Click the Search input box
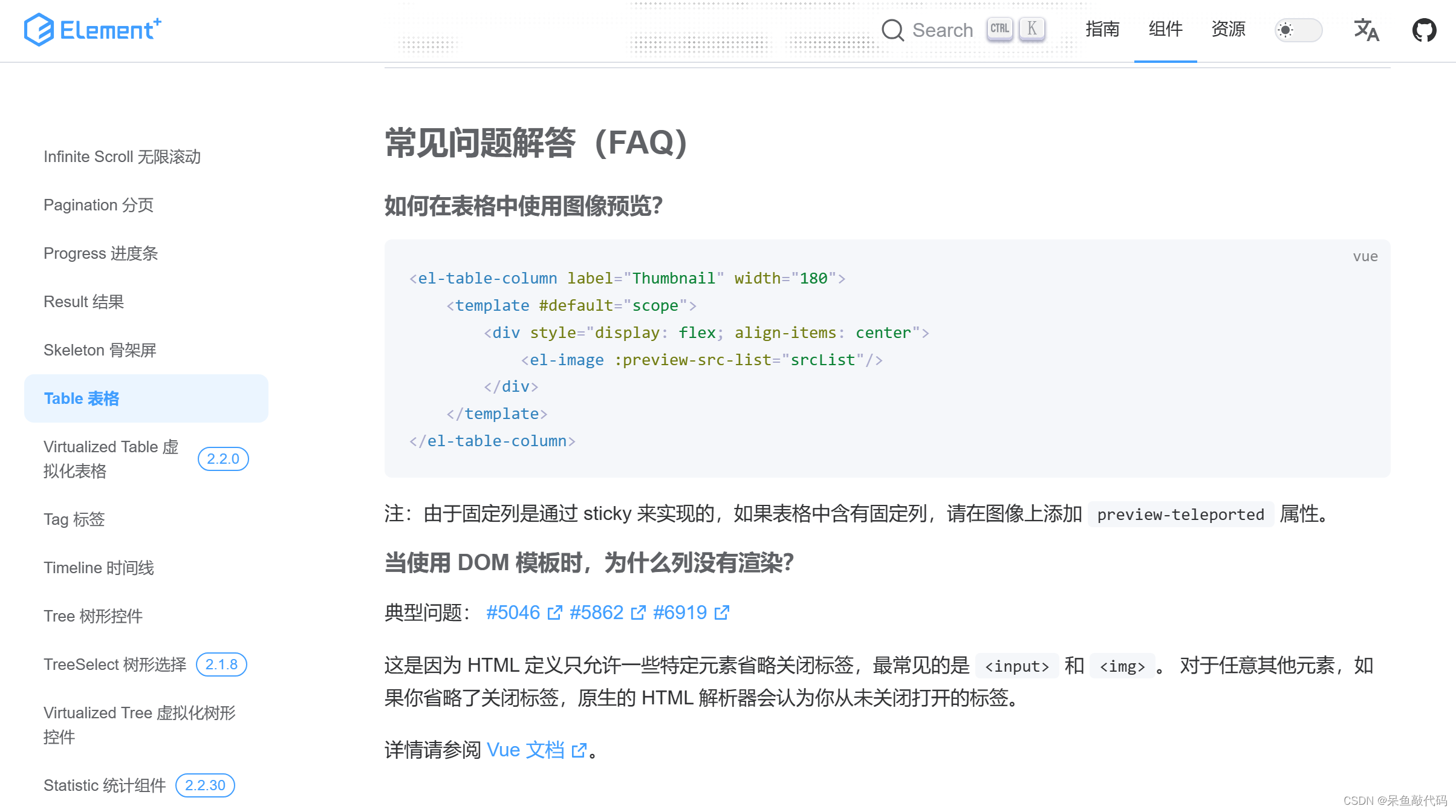The width and height of the screenshot is (1456, 812). point(942,30)
